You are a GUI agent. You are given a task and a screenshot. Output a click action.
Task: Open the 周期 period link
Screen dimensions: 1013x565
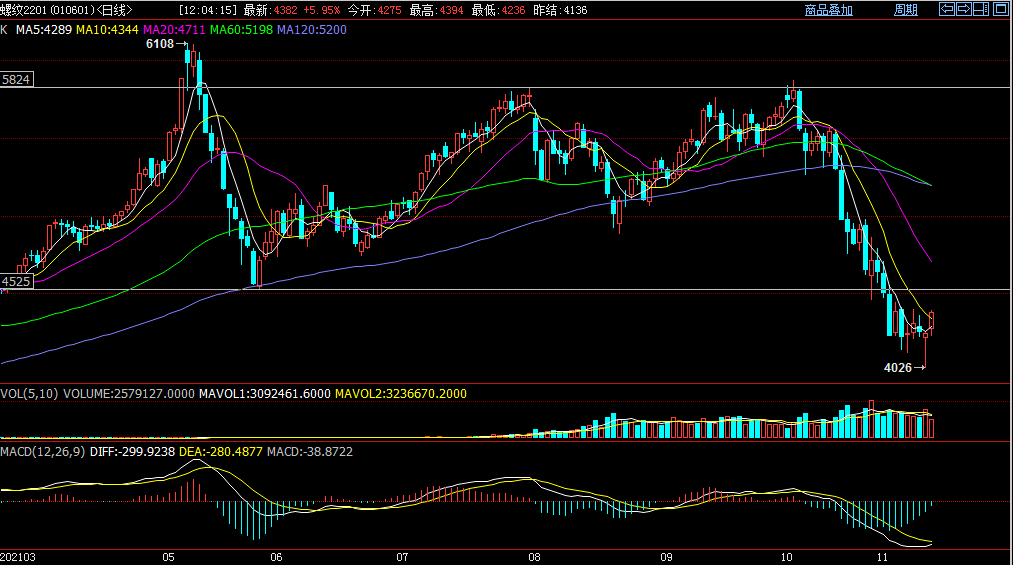906,10
